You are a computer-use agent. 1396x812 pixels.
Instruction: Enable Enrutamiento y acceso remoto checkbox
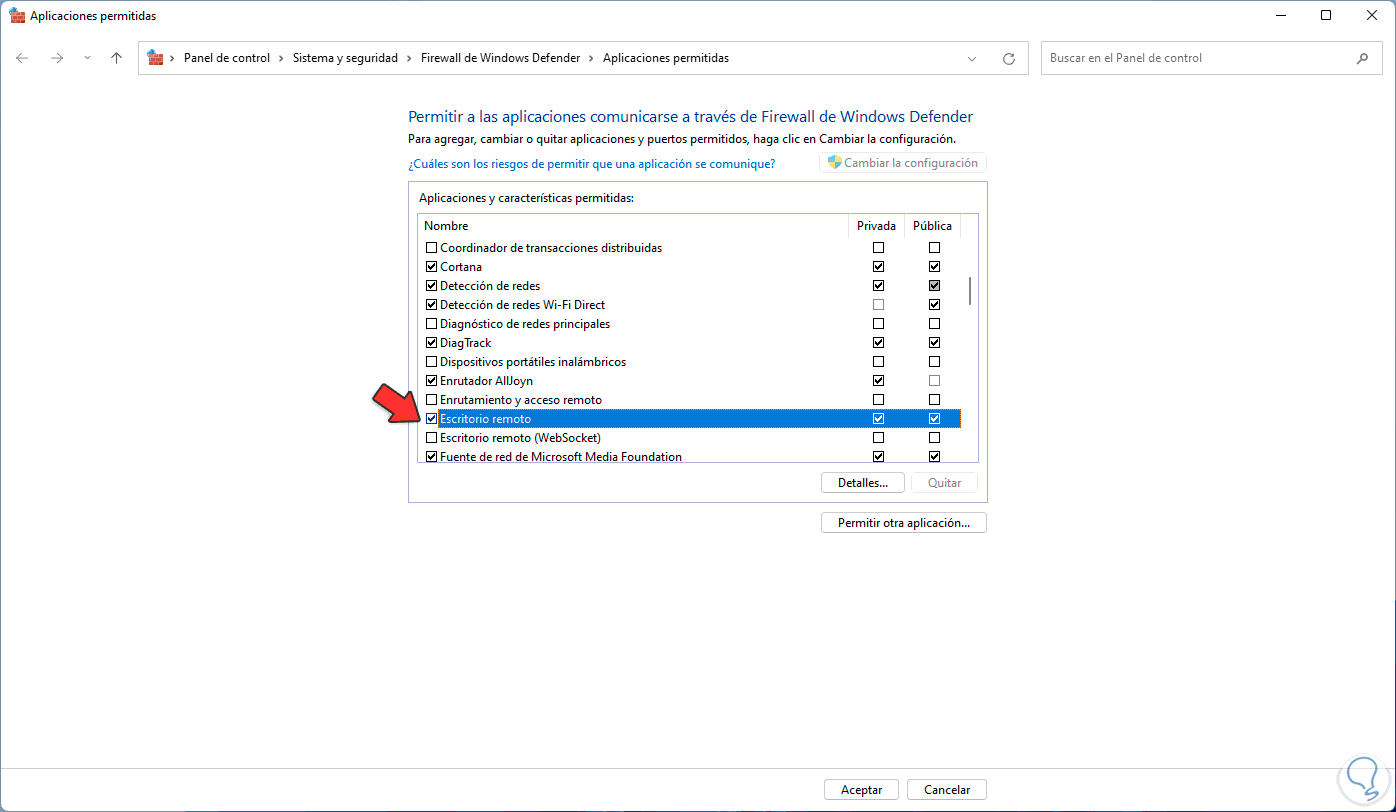tap(432, 400)
